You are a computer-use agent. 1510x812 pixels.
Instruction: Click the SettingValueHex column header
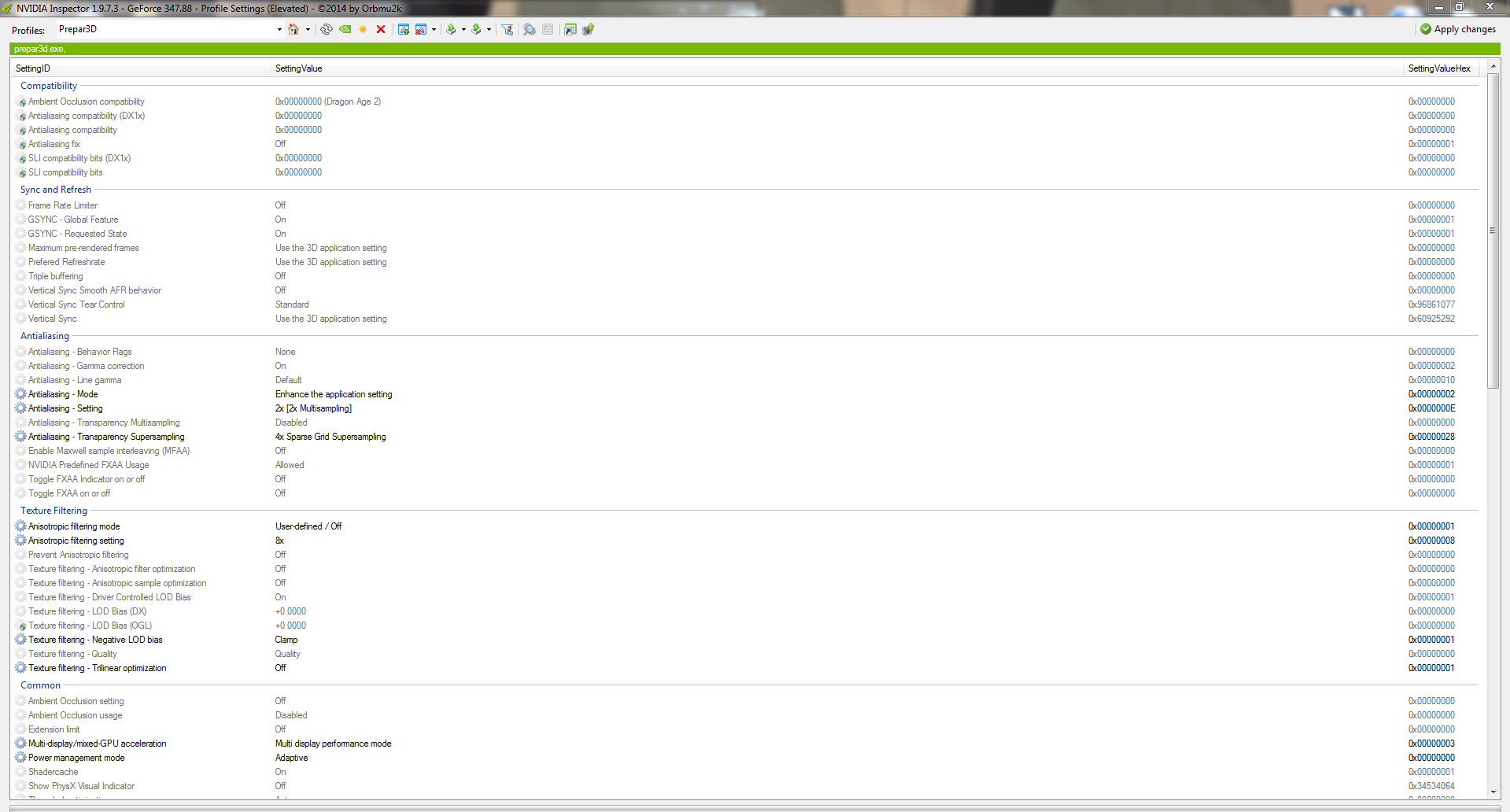pyautogui.click(x=1441, y=68)
